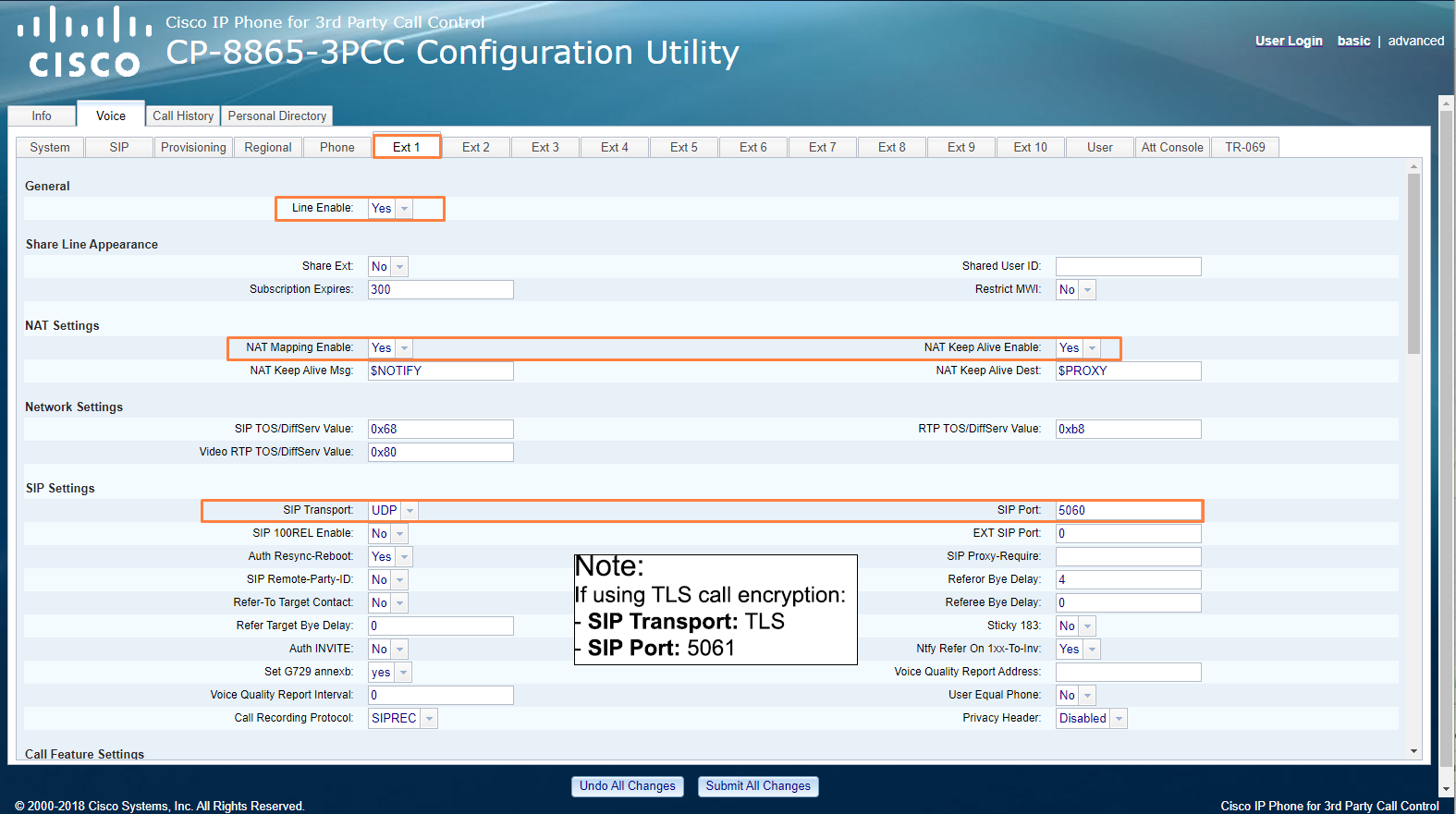
Task: Click Undo All Changes button
Action: point(628,786)
